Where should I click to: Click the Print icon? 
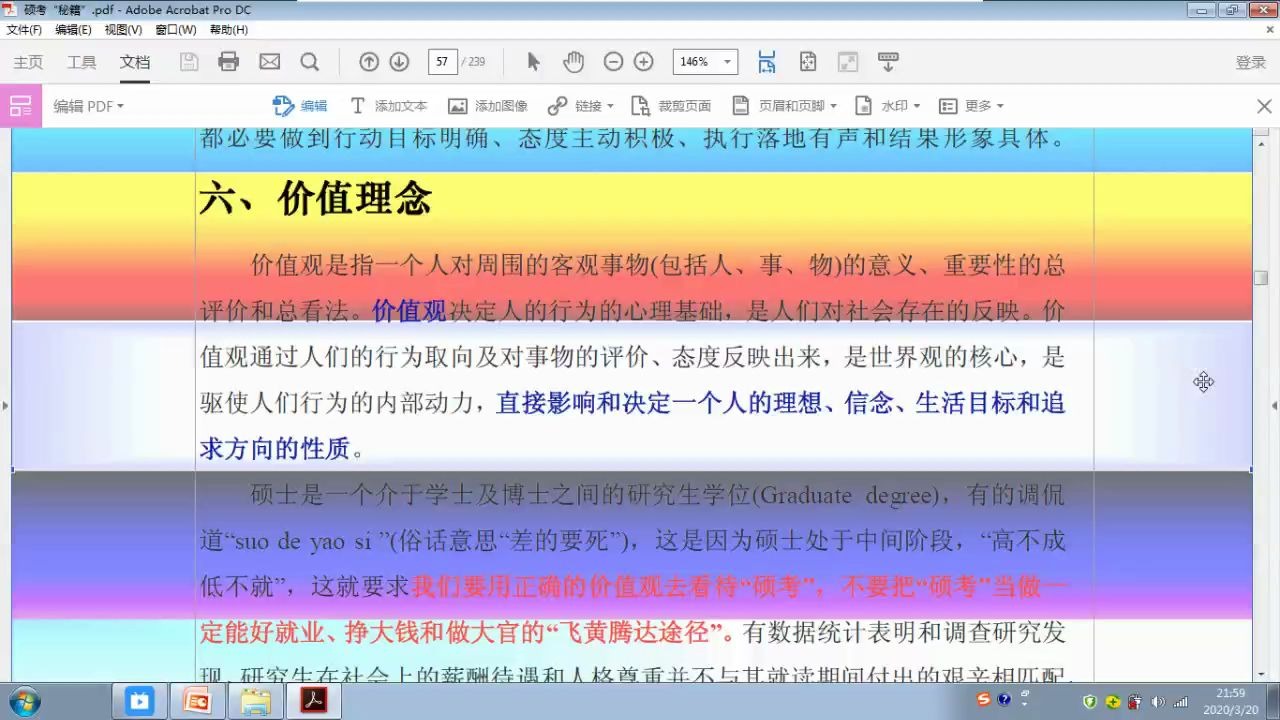[x=228, y=61]
